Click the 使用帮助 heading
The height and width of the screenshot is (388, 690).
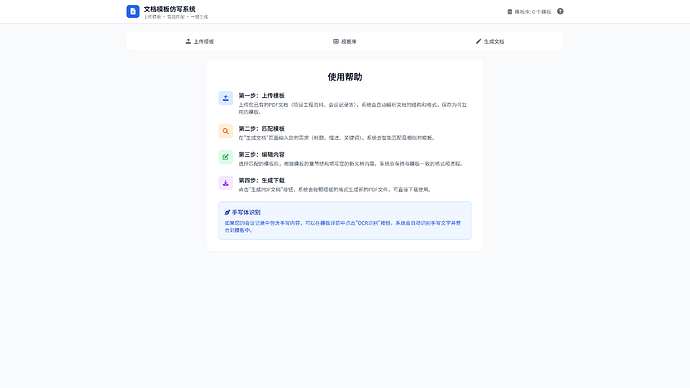[x=345, y=77]
